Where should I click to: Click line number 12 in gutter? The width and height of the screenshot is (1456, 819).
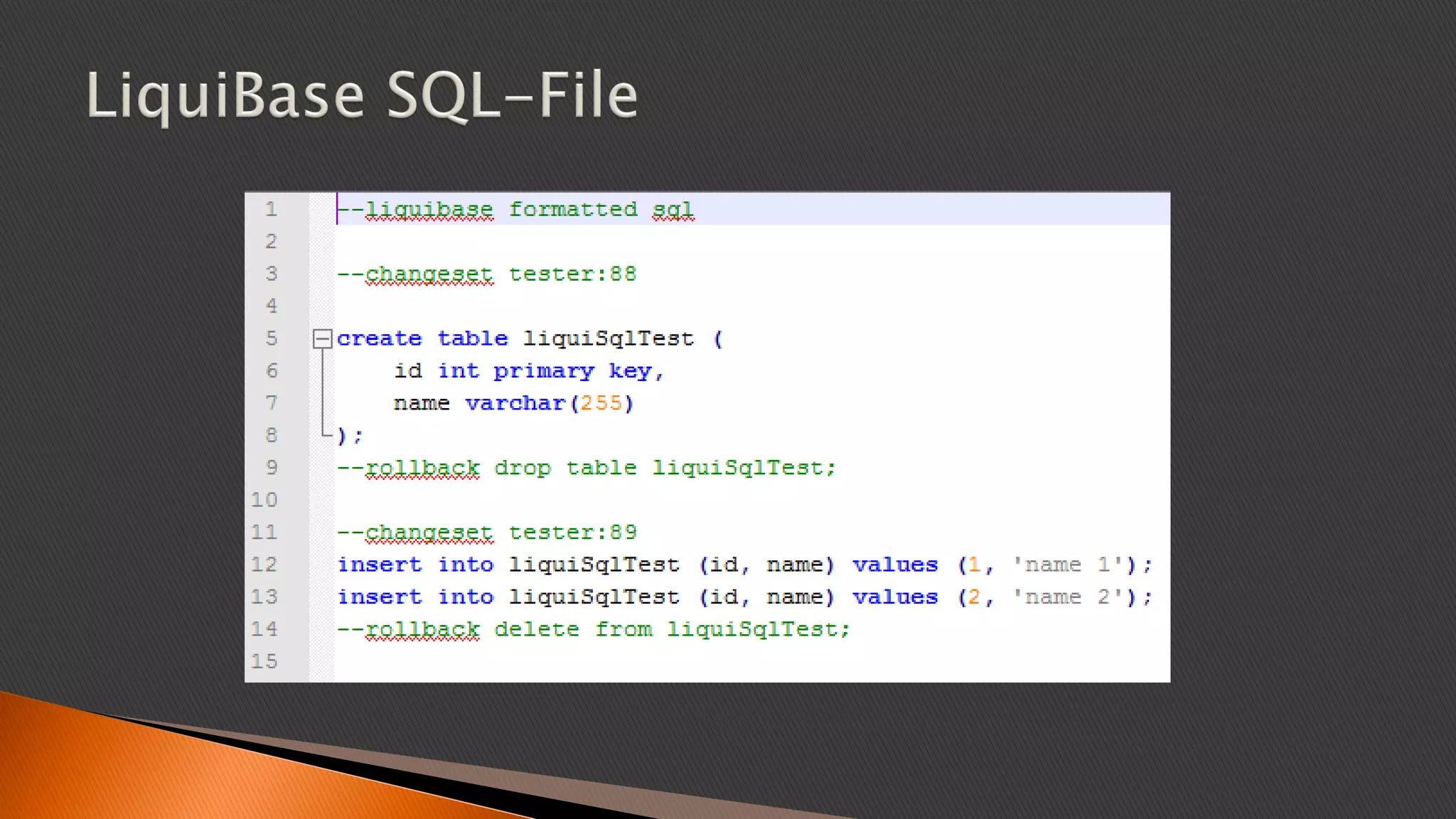click(264, 564)
